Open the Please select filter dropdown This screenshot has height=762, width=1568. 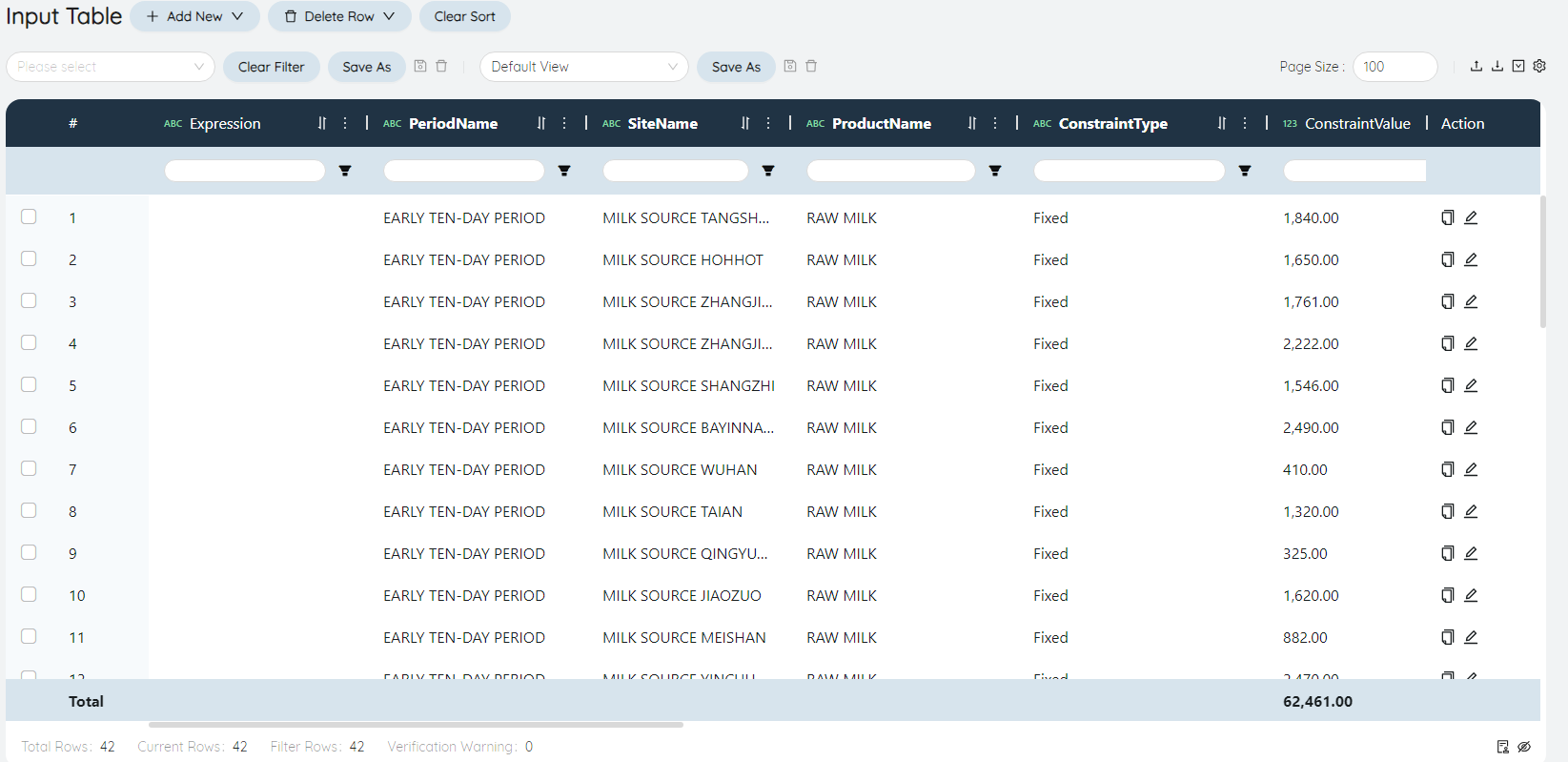pos(111,67)
